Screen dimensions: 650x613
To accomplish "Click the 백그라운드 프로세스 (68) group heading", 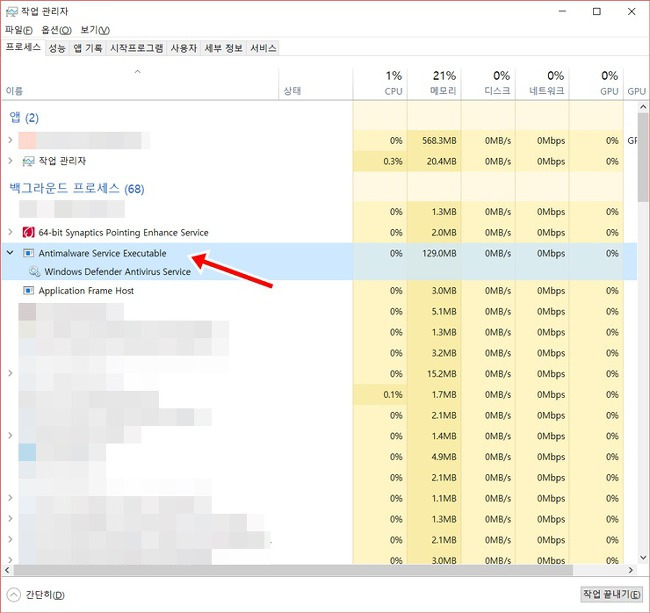I will pos(77,189).
